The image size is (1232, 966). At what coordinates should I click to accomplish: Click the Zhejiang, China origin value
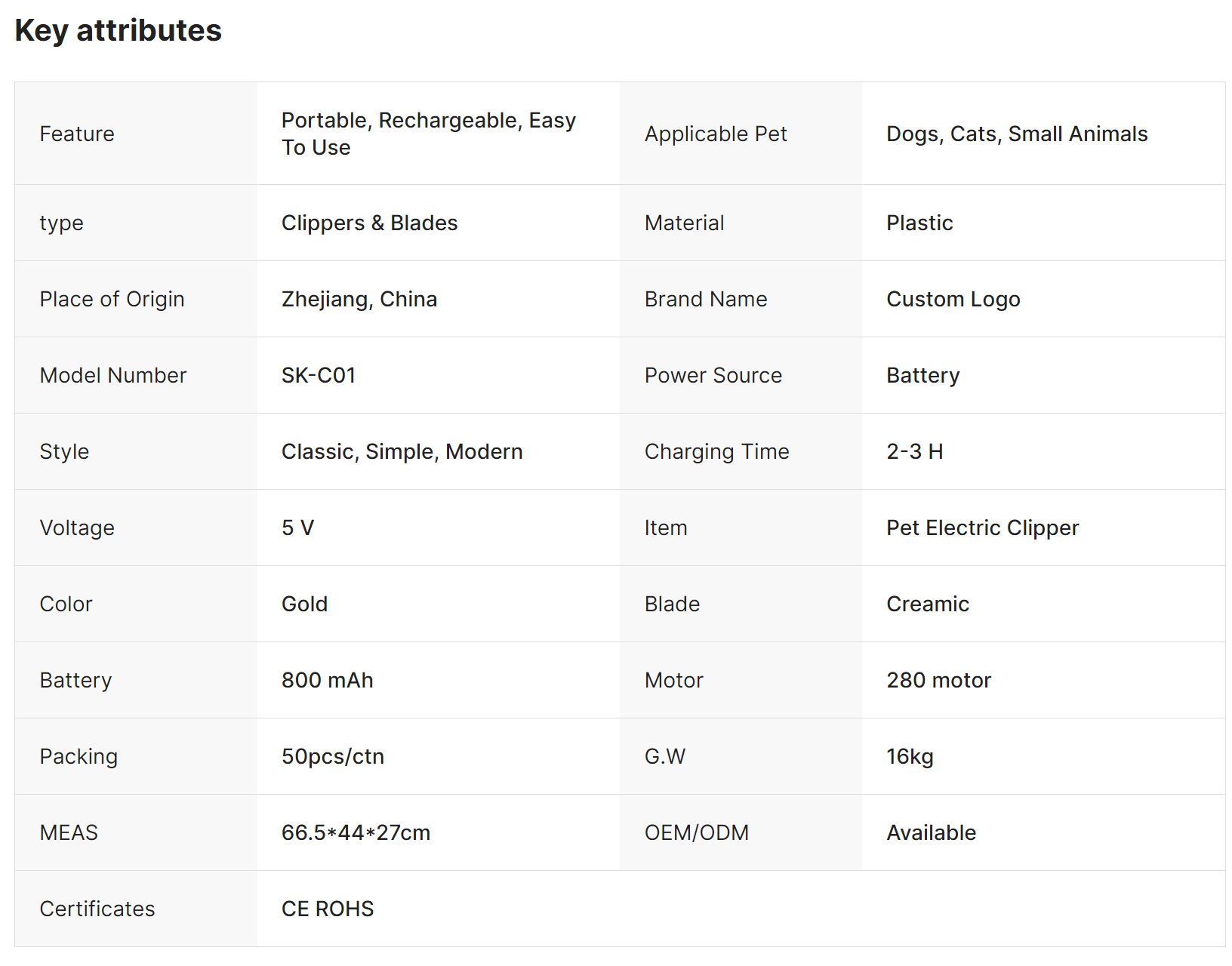coord(359,299)
